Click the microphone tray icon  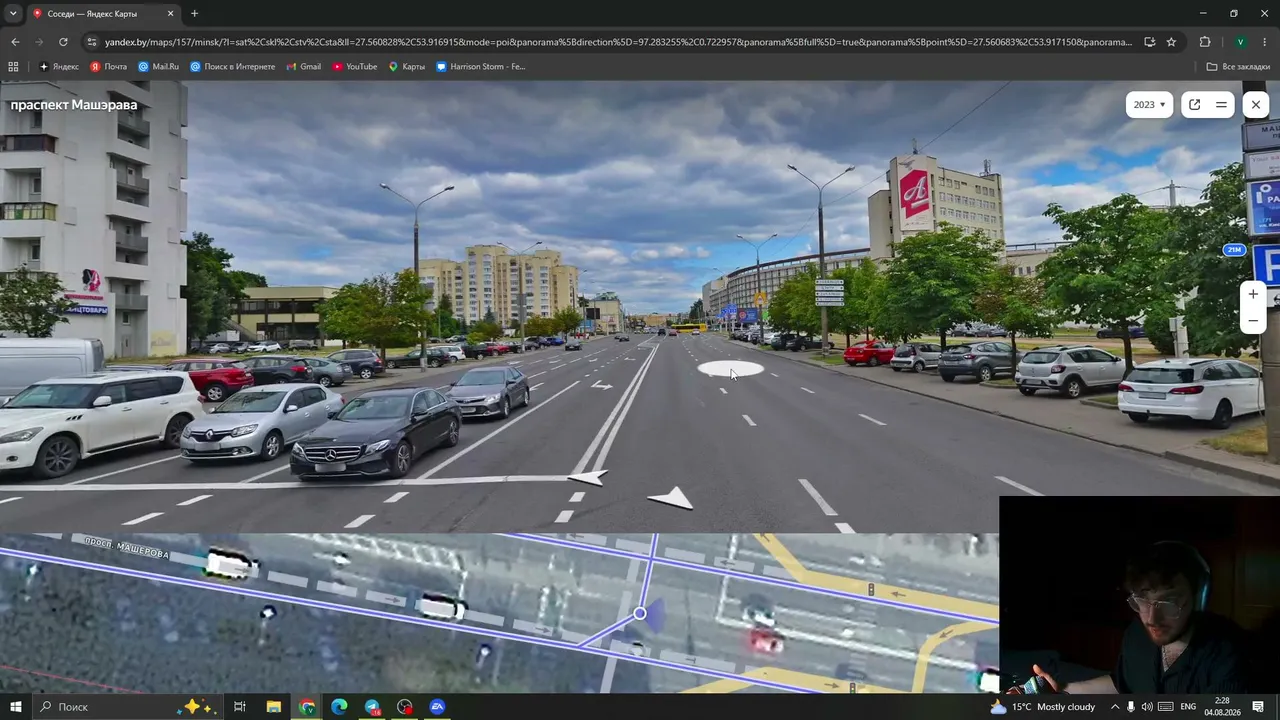click(x=1131, y=707)
